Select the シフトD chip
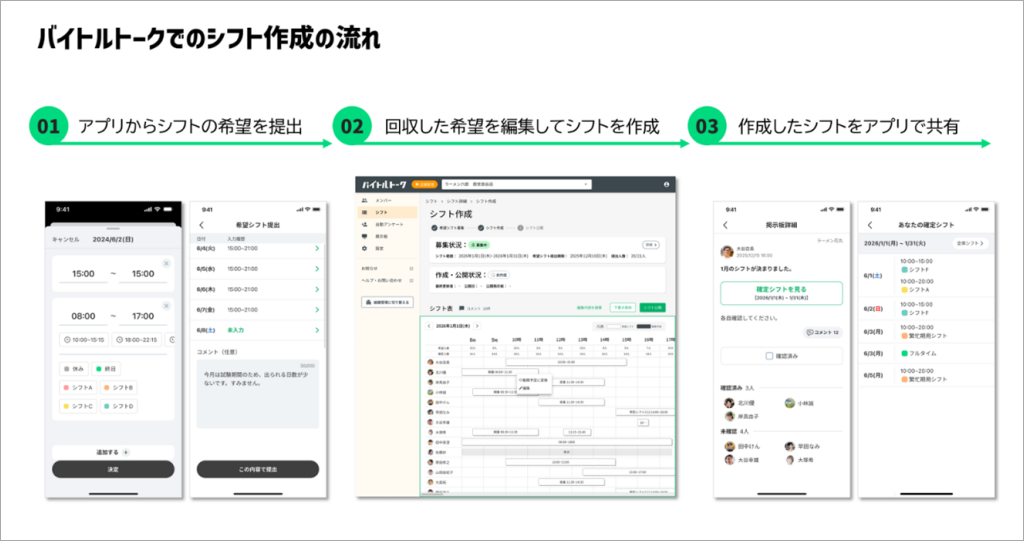This screenshot has width=1024, height=541. pyautogui.click(x=118, y=406)
